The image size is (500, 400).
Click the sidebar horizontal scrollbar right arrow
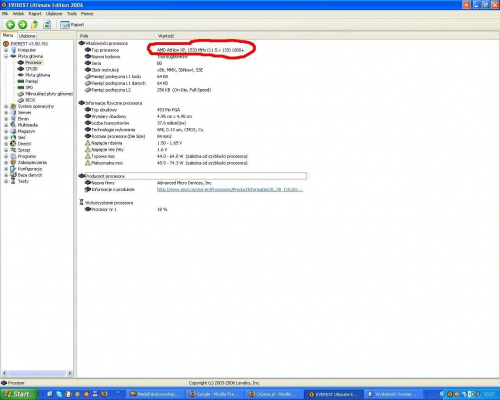[x=70, y=373]
